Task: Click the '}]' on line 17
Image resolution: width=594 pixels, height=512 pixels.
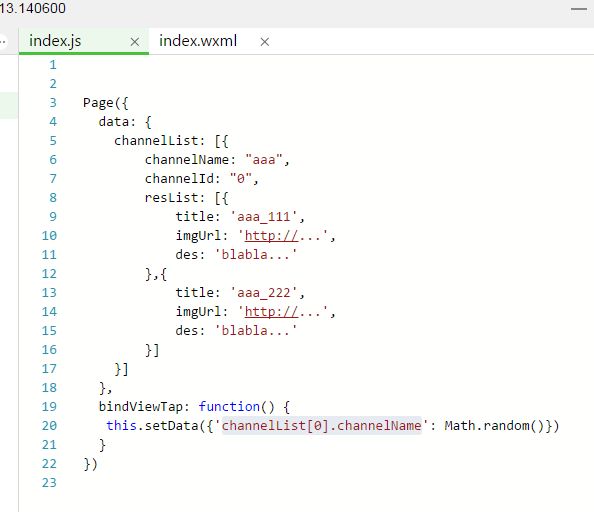Action: (x=122, y=369)
